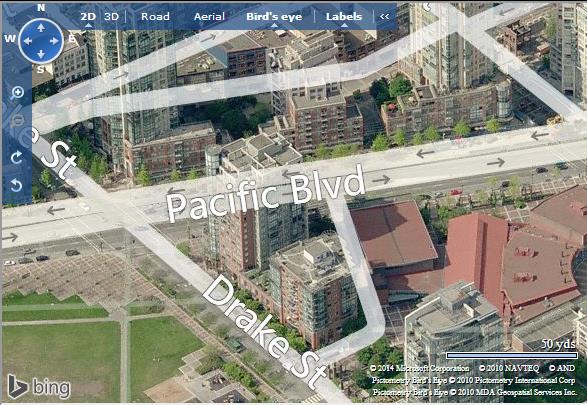Zoom in with the magnifier plus icon
This screenshot has height=405, width=587.
17,93
